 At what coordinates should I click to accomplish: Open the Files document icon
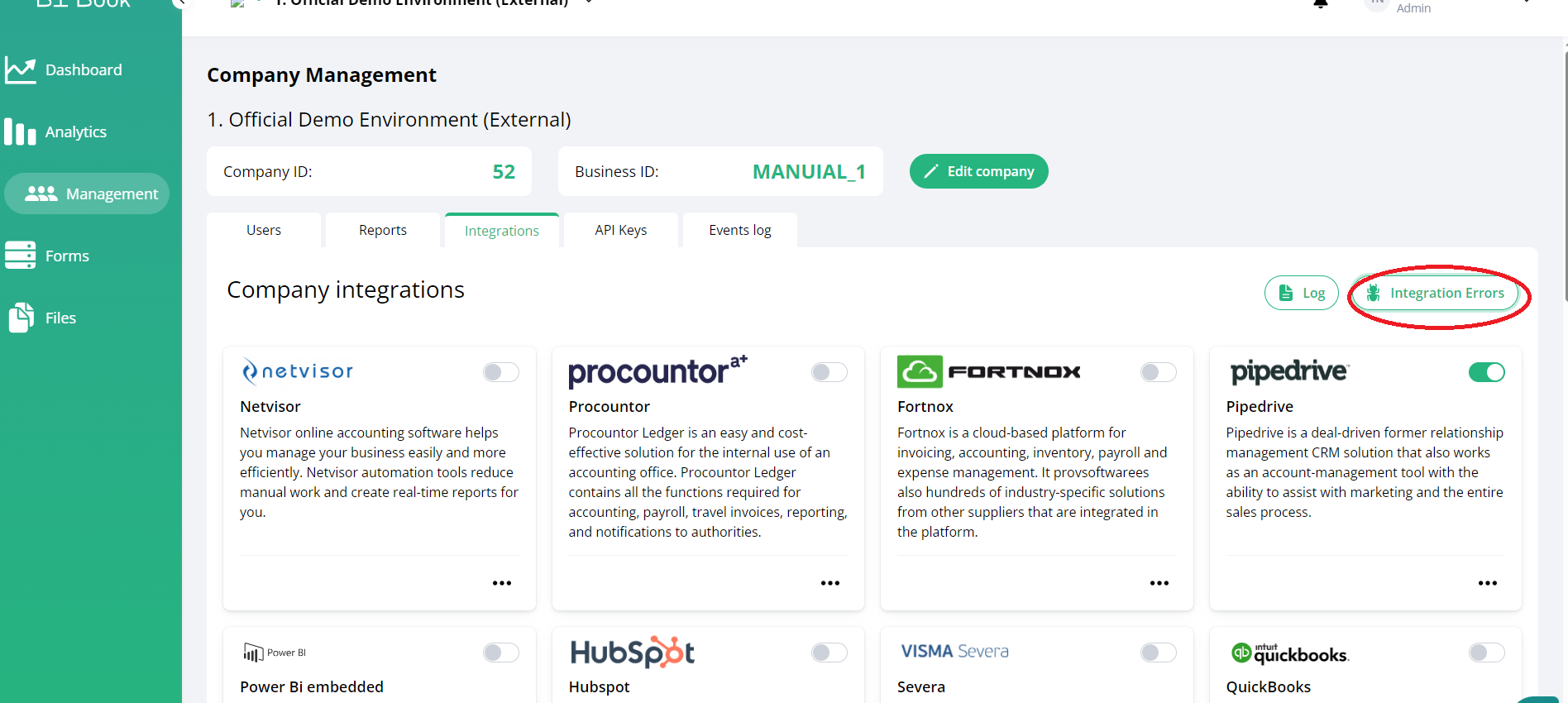coord(21,318)
